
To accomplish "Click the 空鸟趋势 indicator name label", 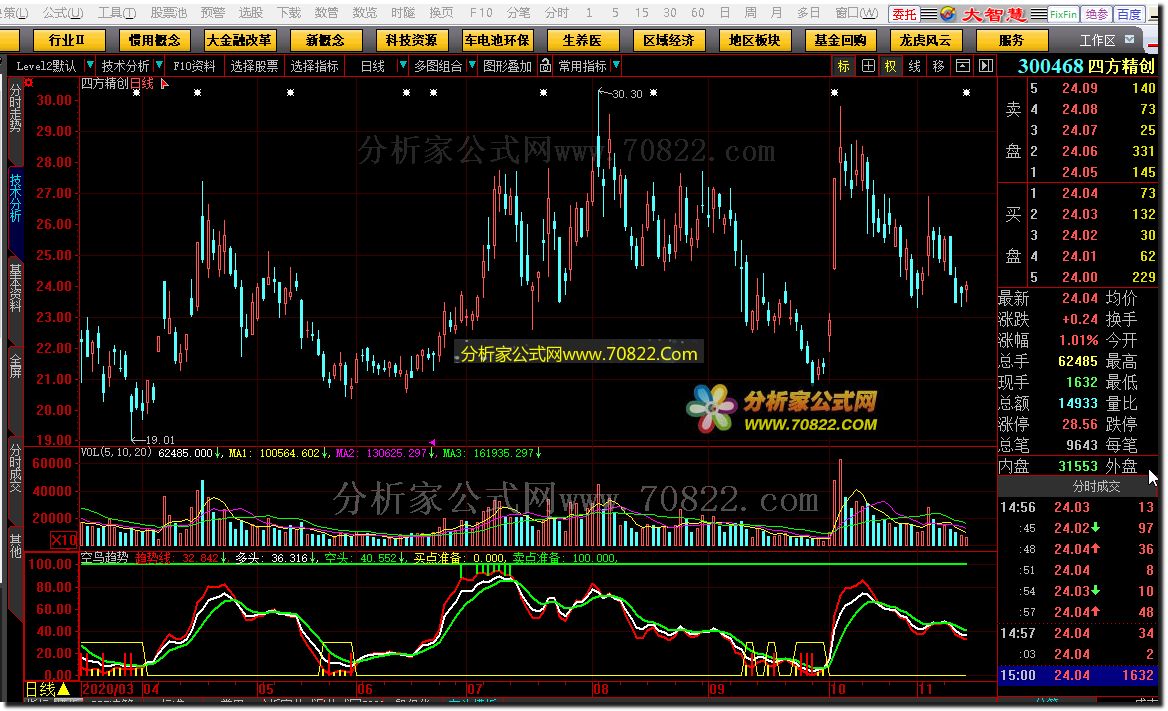I will point(105,557).
